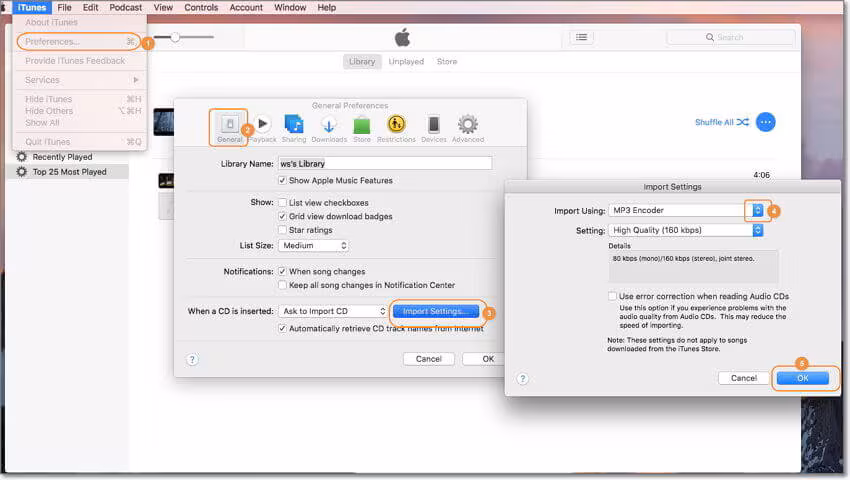Open the General preferences tab icon
Screen dimensions: 850x480
tap(229, 128)
